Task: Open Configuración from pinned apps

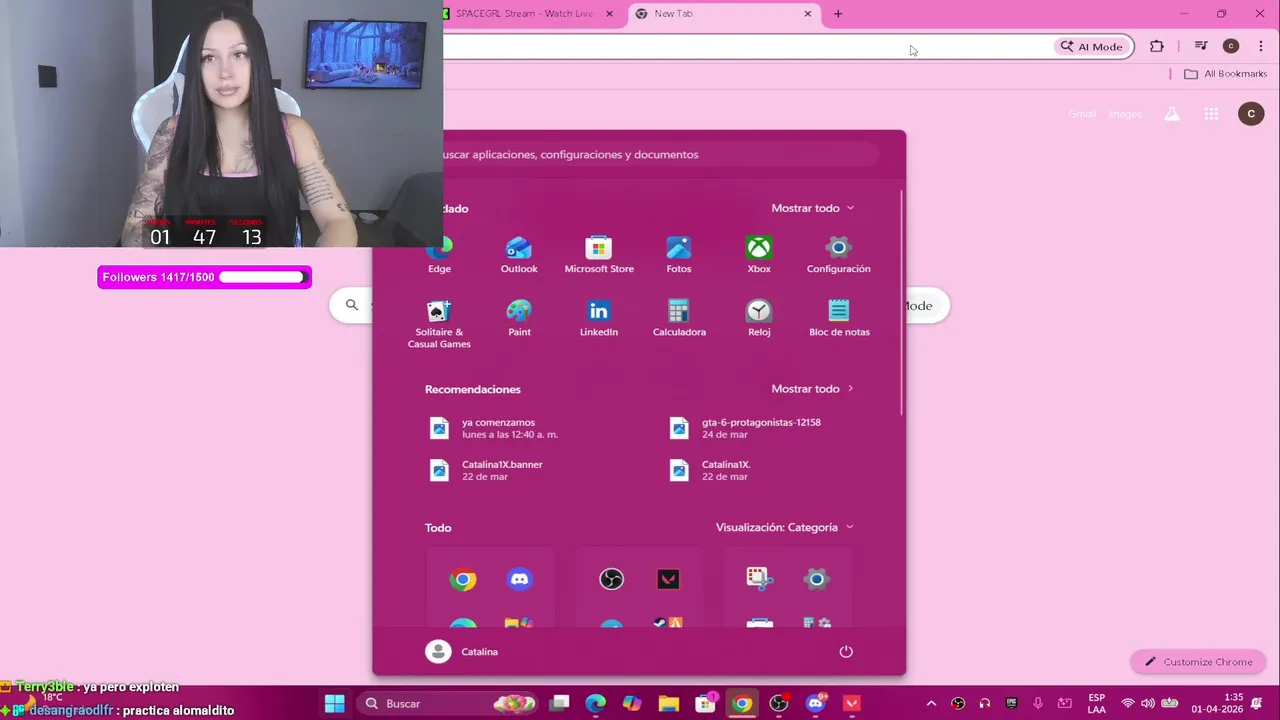Action: click(x=838, y=255)
